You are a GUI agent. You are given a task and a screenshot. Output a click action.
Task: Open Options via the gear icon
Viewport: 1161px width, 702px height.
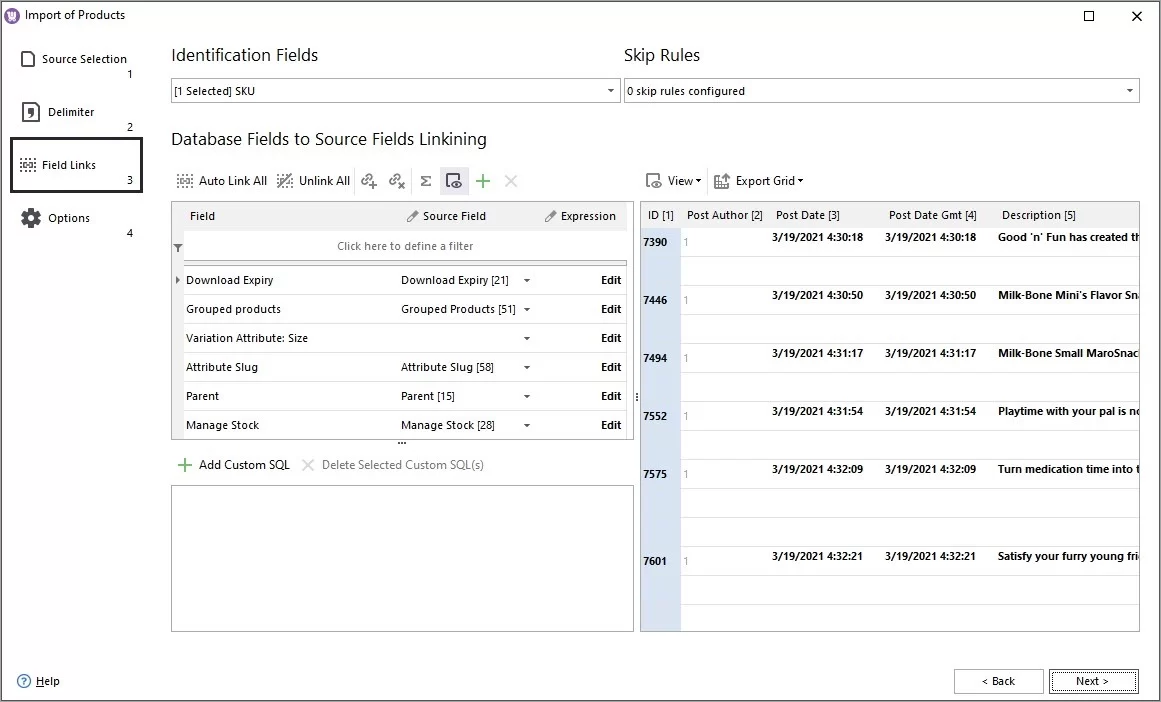(x=29, y=218)
